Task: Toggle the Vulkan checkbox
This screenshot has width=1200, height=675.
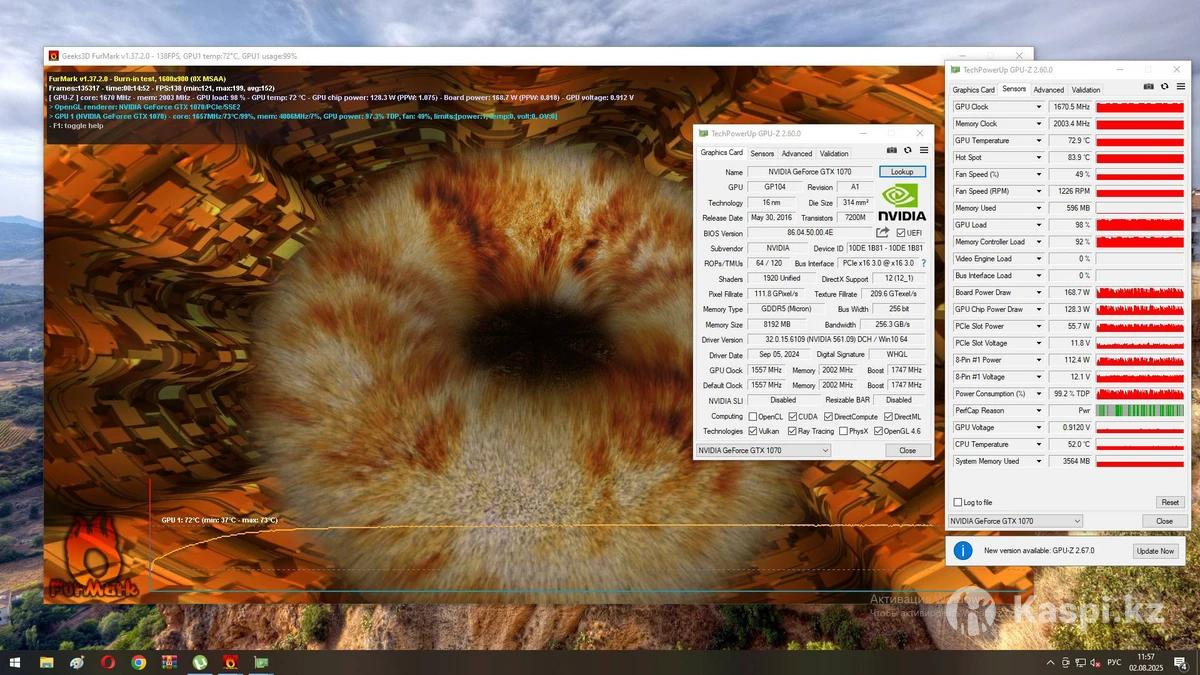Action: click(x=752, y=431)
